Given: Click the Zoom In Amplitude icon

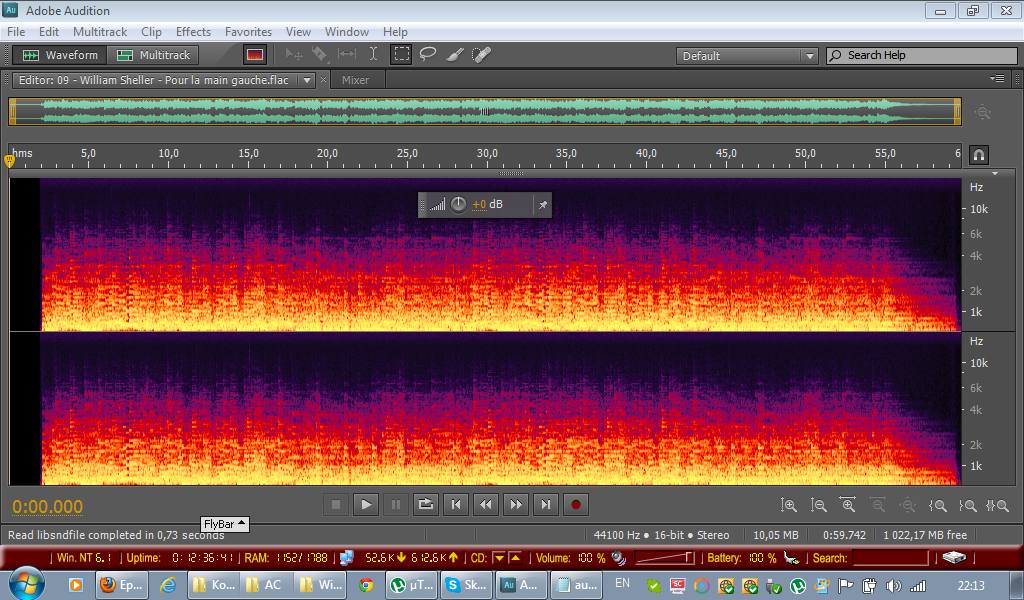Looking at the screenshot, I should click(x=789, y=506).
